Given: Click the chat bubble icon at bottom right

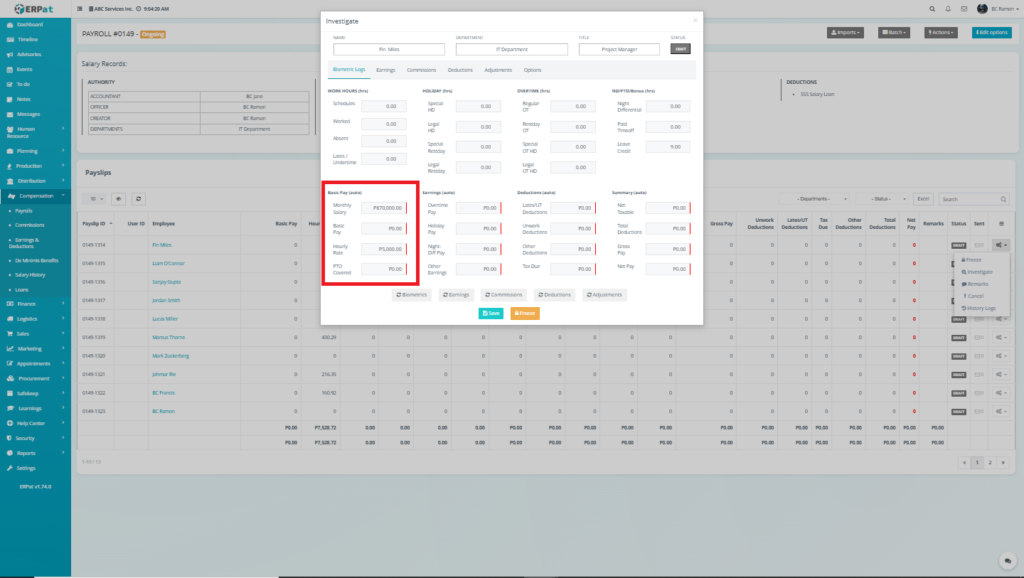Looking at the screenshot, I should pyautogui.click(x=1007, y=561).
